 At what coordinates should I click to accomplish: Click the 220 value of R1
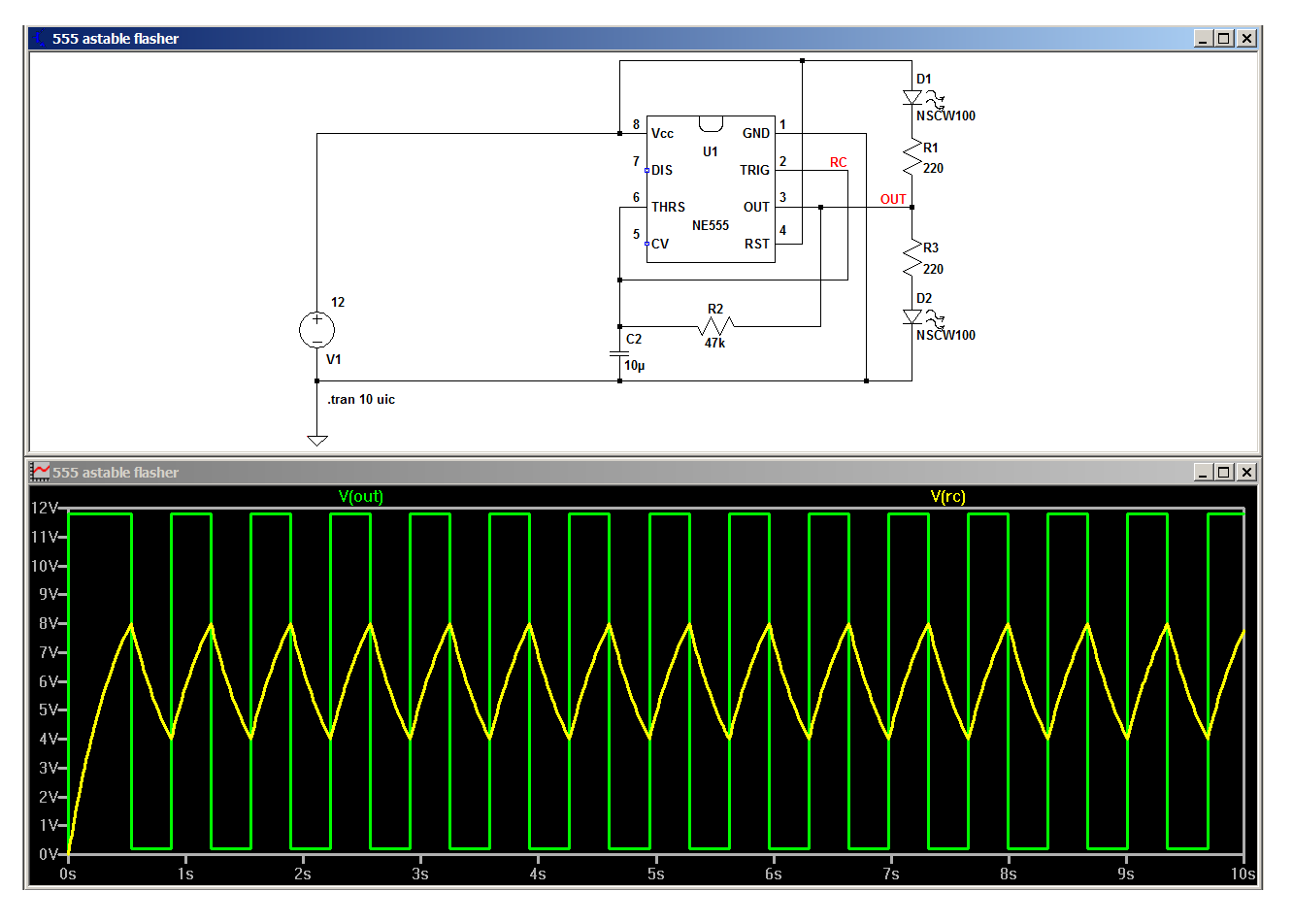(x=933, y=168)
